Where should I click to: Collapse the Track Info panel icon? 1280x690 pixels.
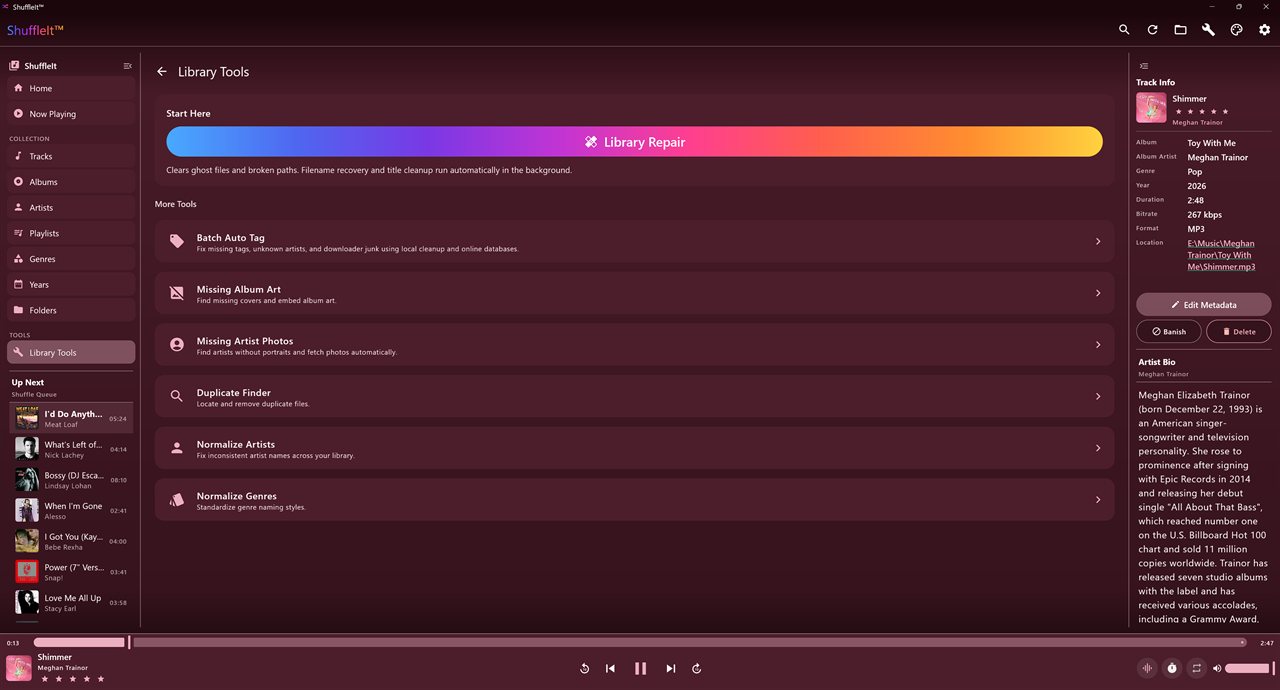coord(1143,66)
